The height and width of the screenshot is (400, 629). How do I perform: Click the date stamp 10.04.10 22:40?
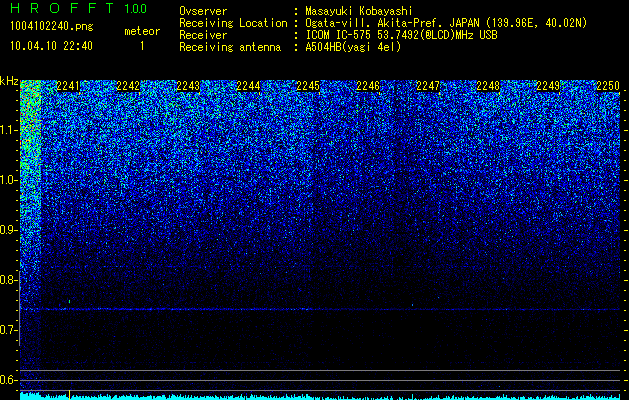[51, 46]
